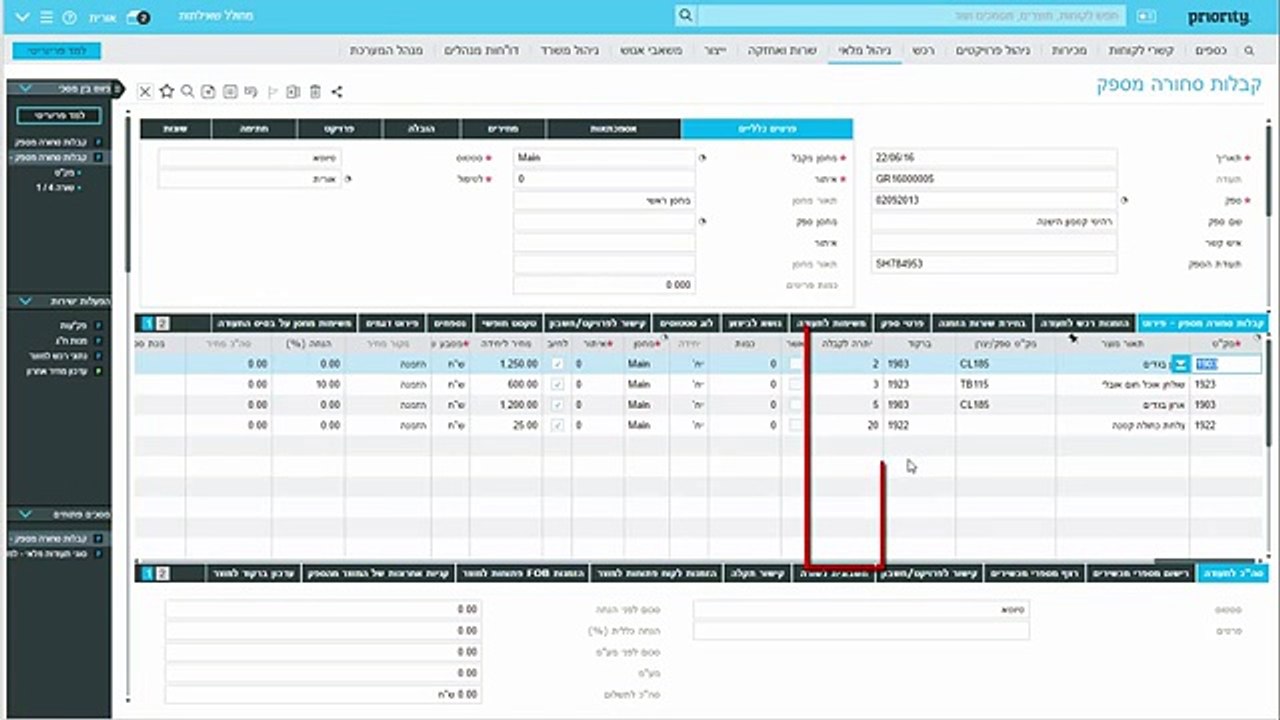Viewport: 1280px width, 720px height.
Task: Collapse the הפעלות ישירות panel chevron
Action: (25, 301)
